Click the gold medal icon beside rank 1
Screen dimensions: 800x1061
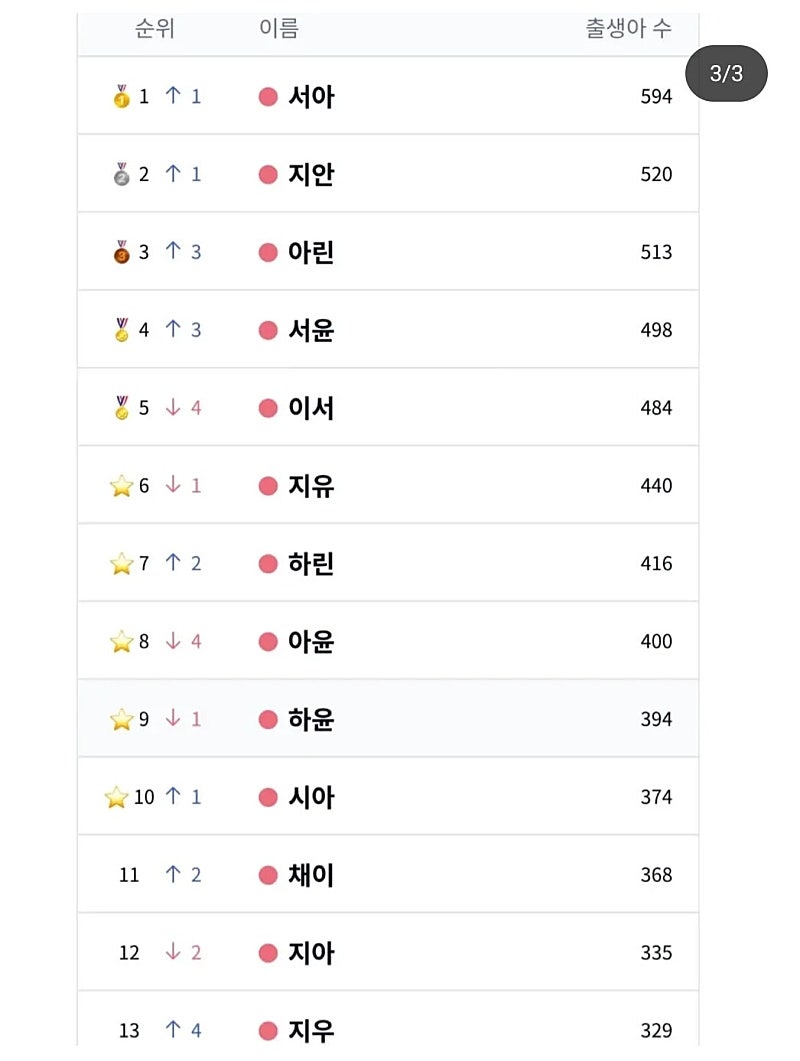[x=122, y=97]
